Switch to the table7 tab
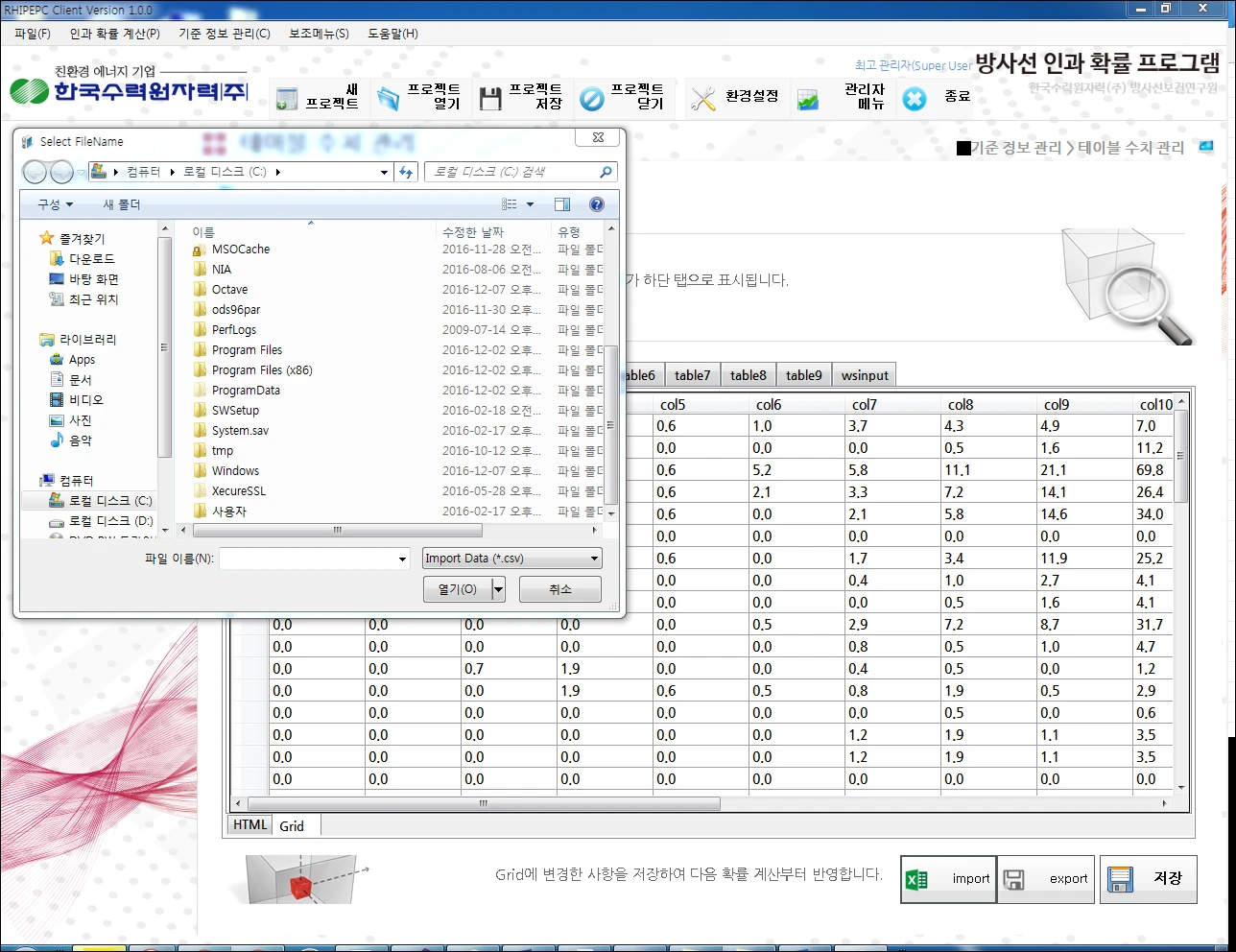The image size is (1236, 952). point(692,375)
